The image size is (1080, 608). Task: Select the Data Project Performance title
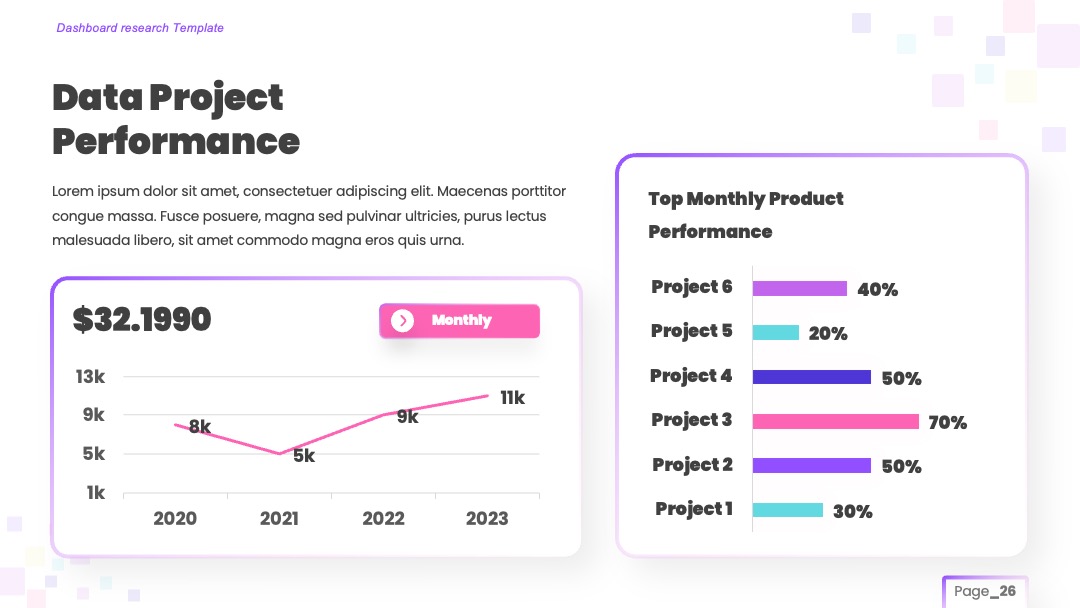(176, 119)
